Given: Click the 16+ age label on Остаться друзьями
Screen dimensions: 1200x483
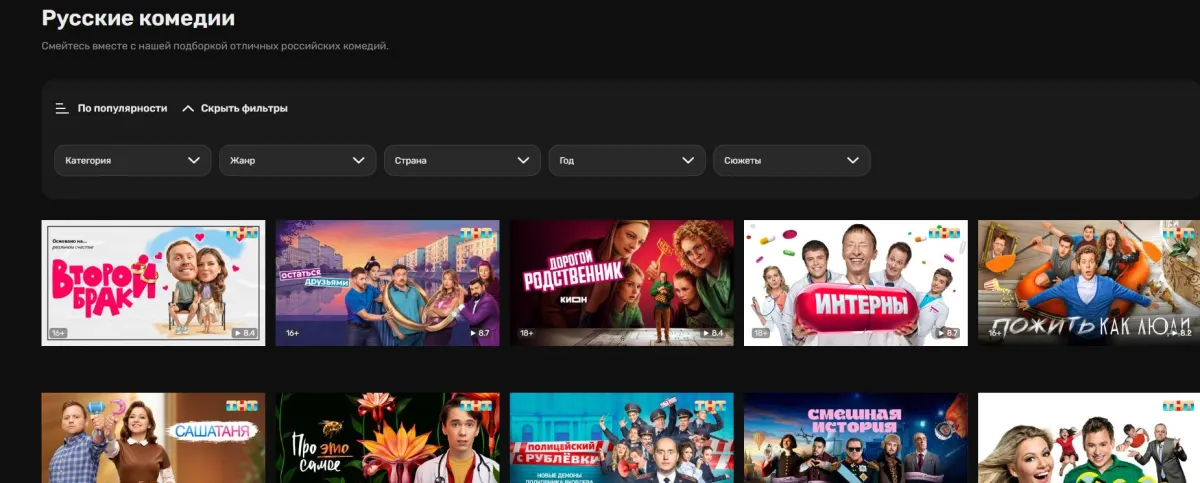Looking at the screenshot, I should point(293,333).
